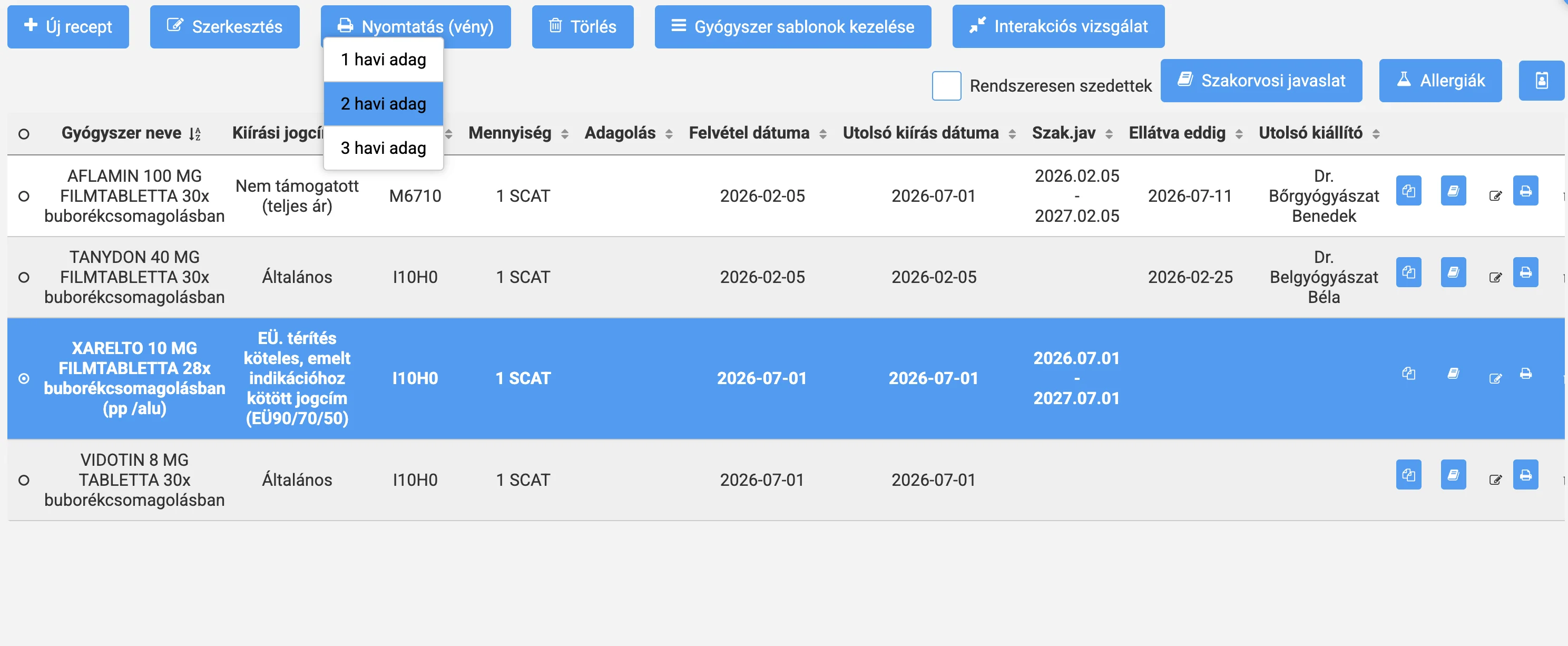The image size is (1568, 646).
Task: Click the 2026-07-11 Ellátva eddig date
Action: [1189, 196]
